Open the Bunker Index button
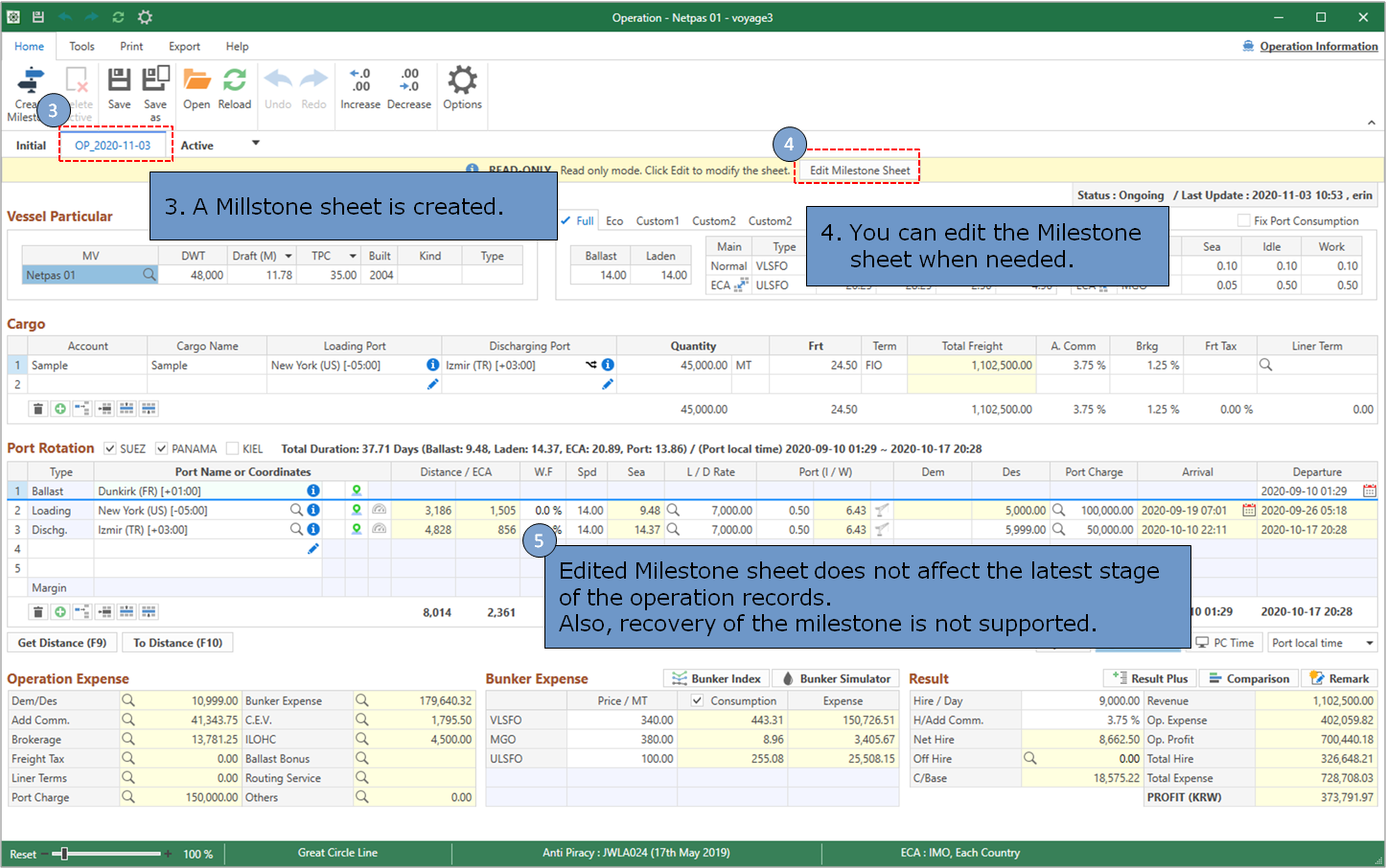 pyautogui.click(x=716, y=678)
